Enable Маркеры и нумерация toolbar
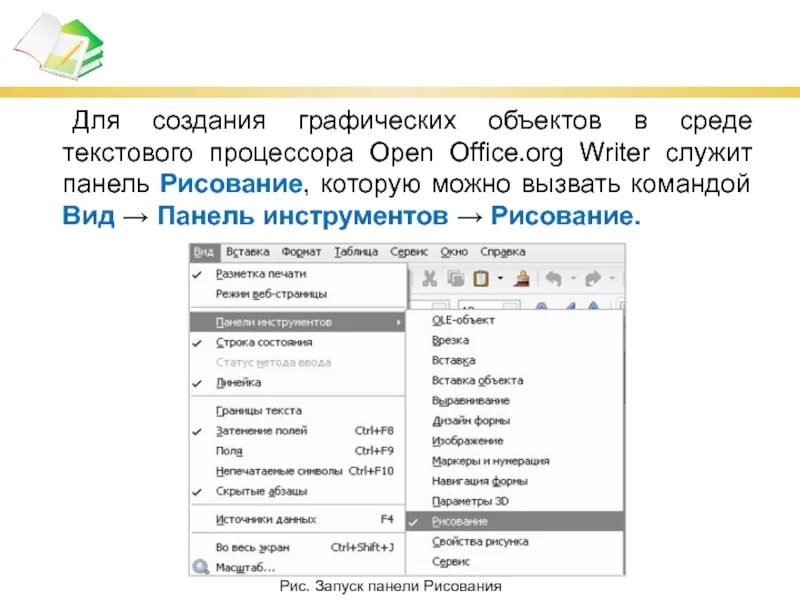Image resolution: width=800 pixels, height=600 pixels. (x=515, y=461)
